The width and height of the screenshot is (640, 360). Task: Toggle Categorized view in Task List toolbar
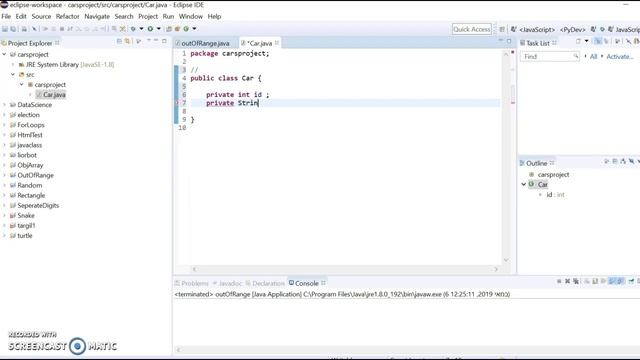[598, 41]
